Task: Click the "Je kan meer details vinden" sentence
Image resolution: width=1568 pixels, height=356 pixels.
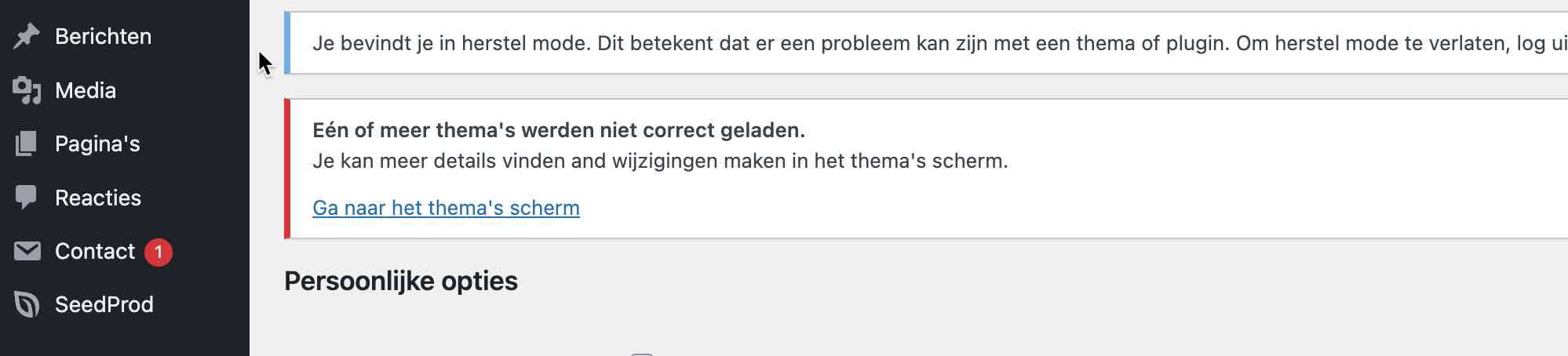Action: [x=660, y=161]
